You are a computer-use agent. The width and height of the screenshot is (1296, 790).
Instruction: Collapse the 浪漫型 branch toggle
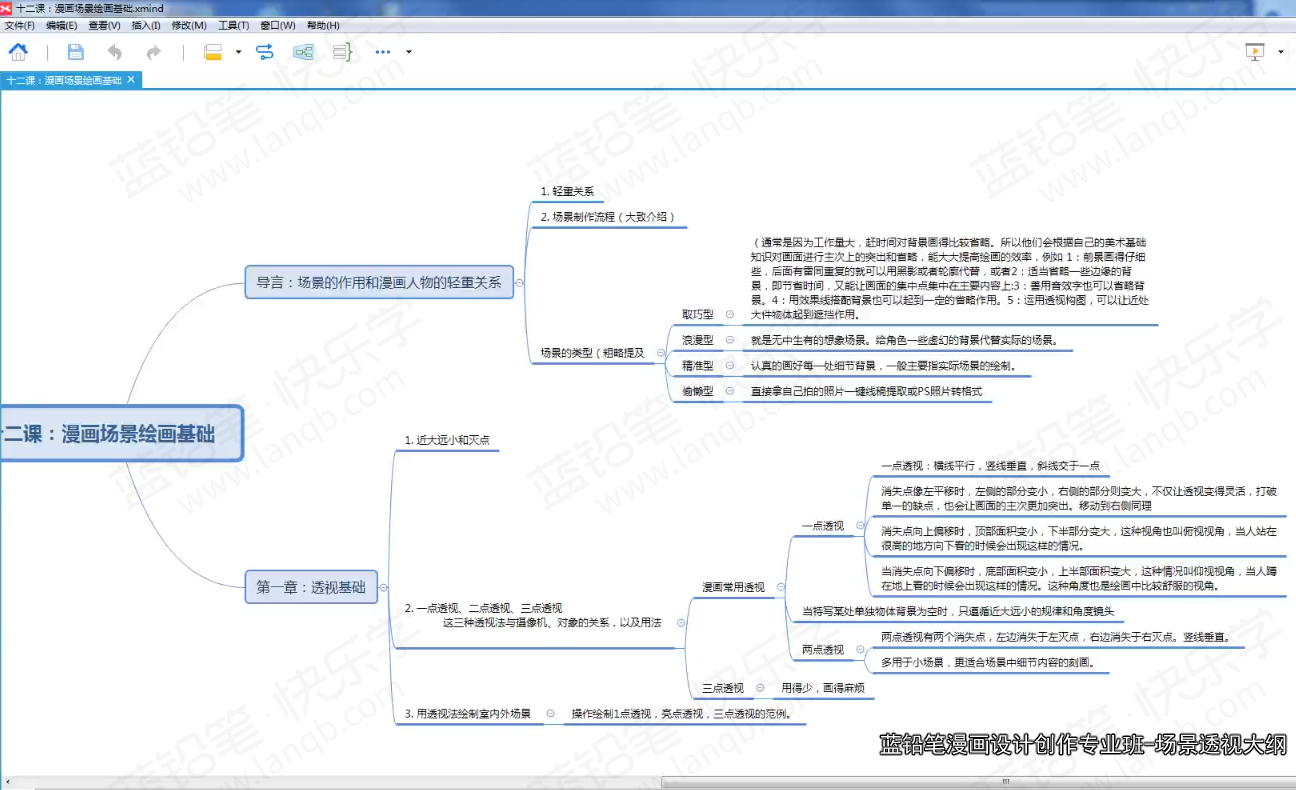(x=729, y=340)
